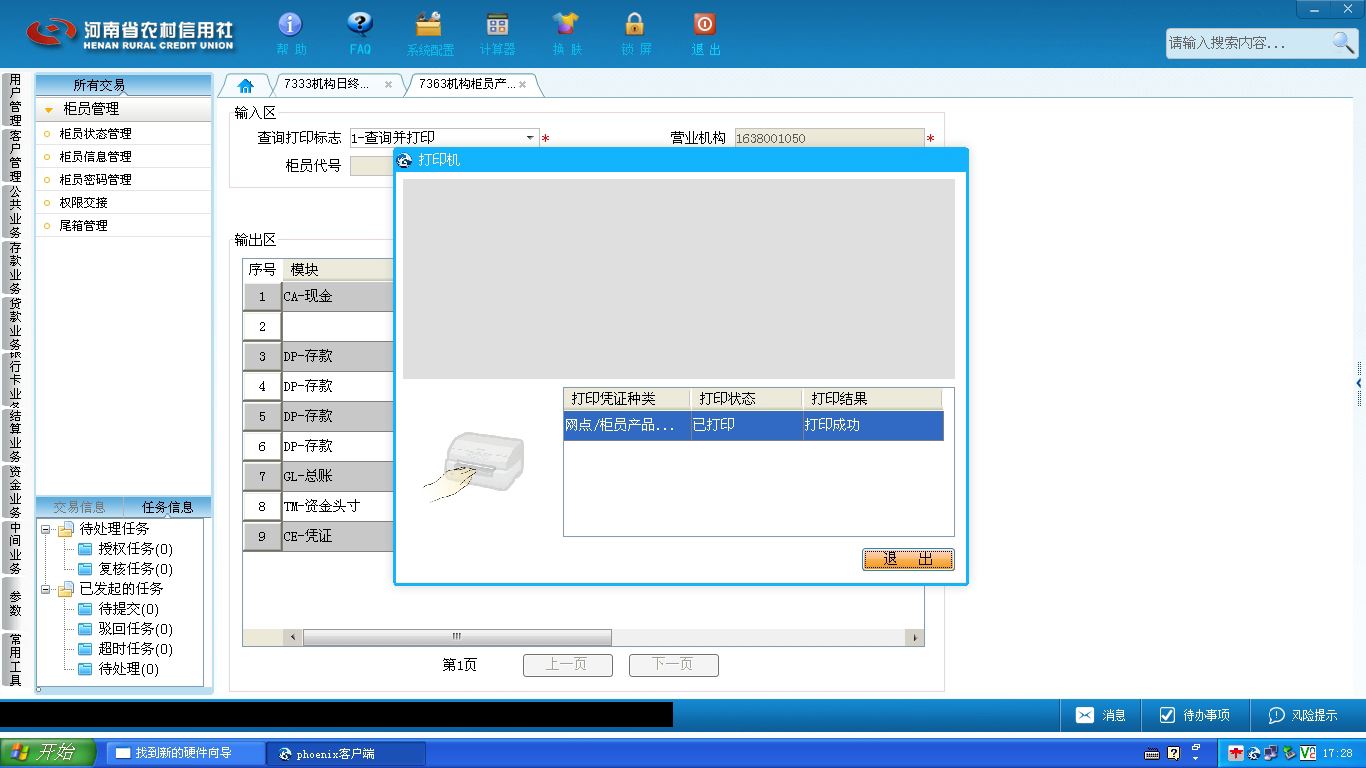
Task: Expand the 查询打印标志 dropdown
Action: [x=530, y=138]
